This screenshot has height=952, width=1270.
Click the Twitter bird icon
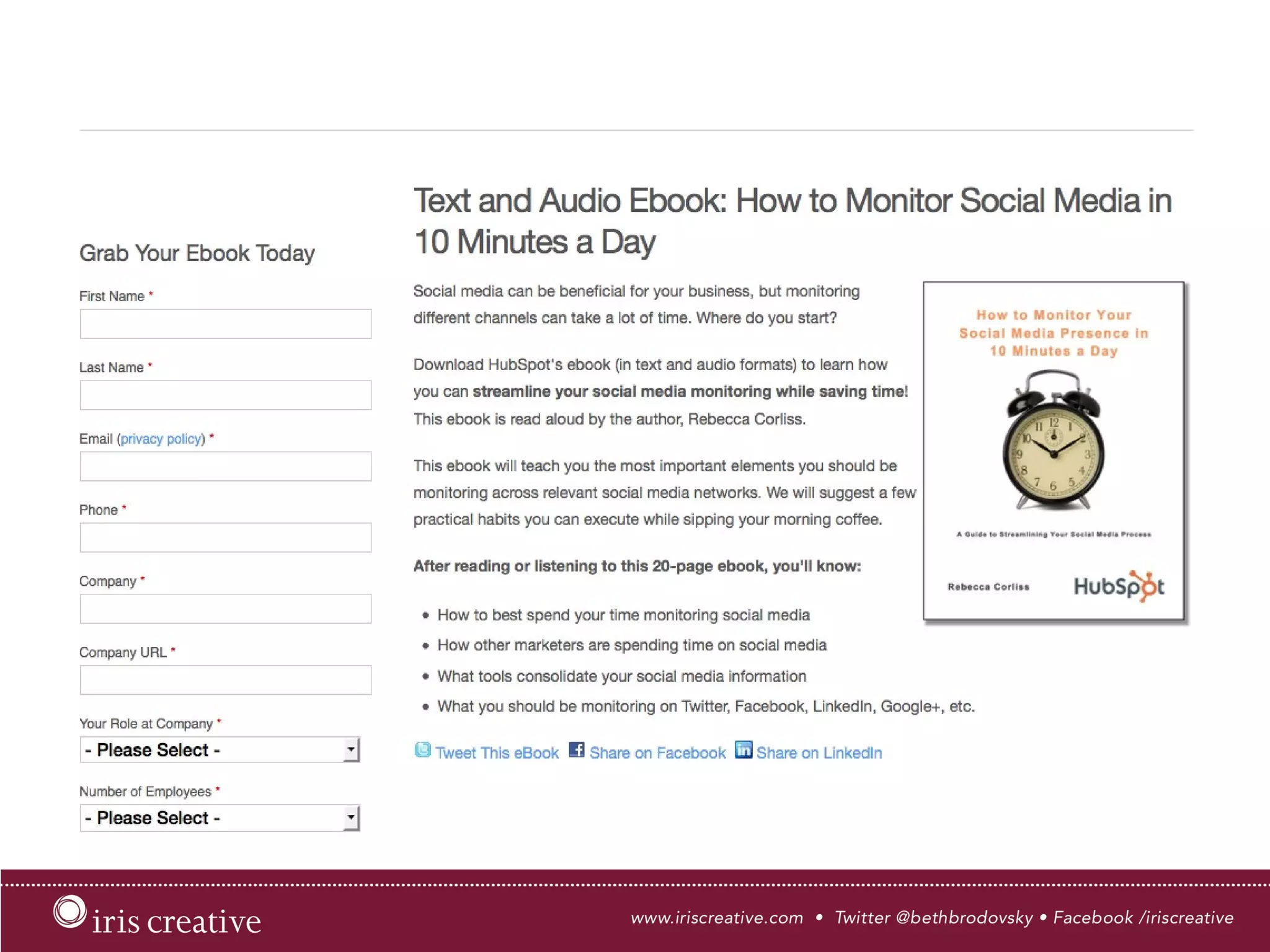422,750
